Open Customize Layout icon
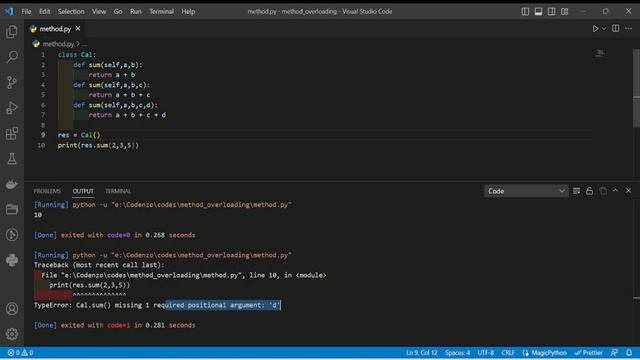 564,11
